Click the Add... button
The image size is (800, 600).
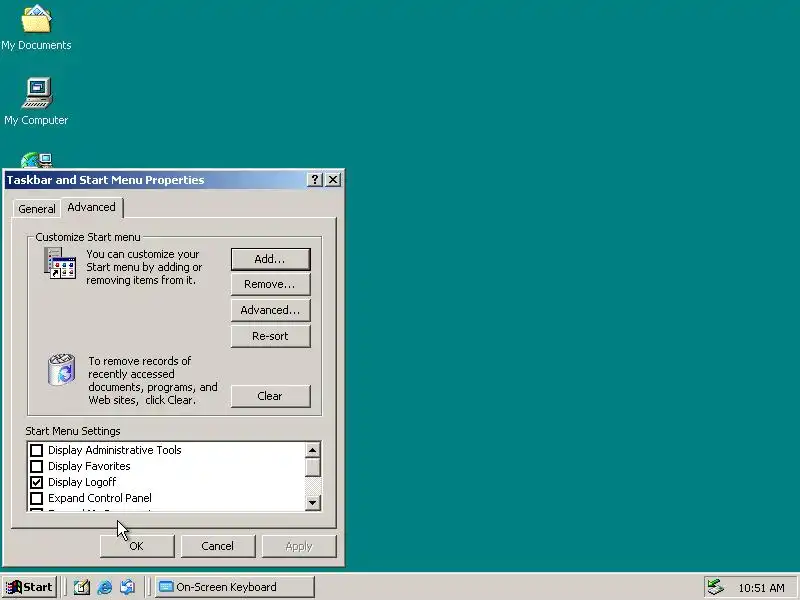(270, 259)
